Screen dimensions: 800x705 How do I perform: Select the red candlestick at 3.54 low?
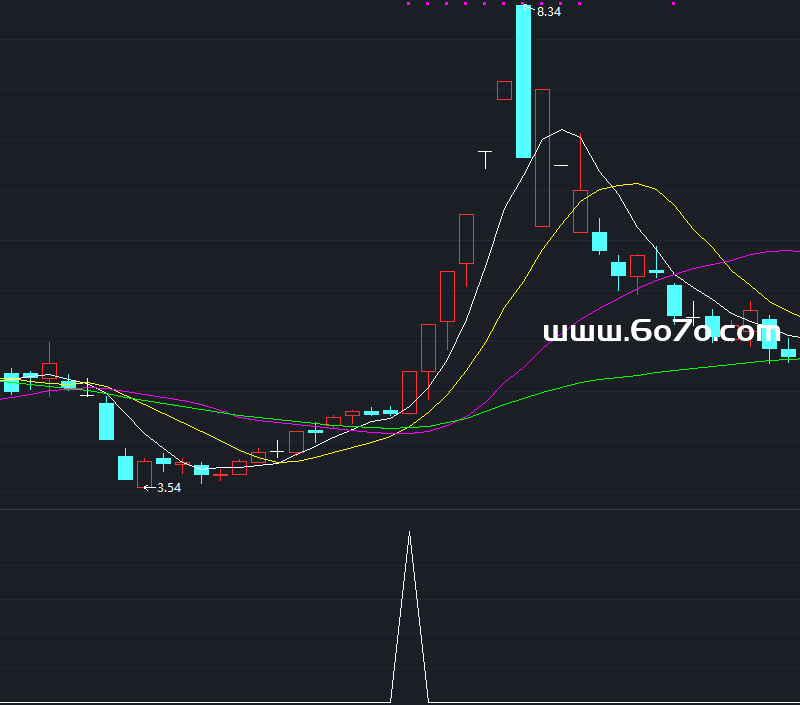(x=144, y=474)
